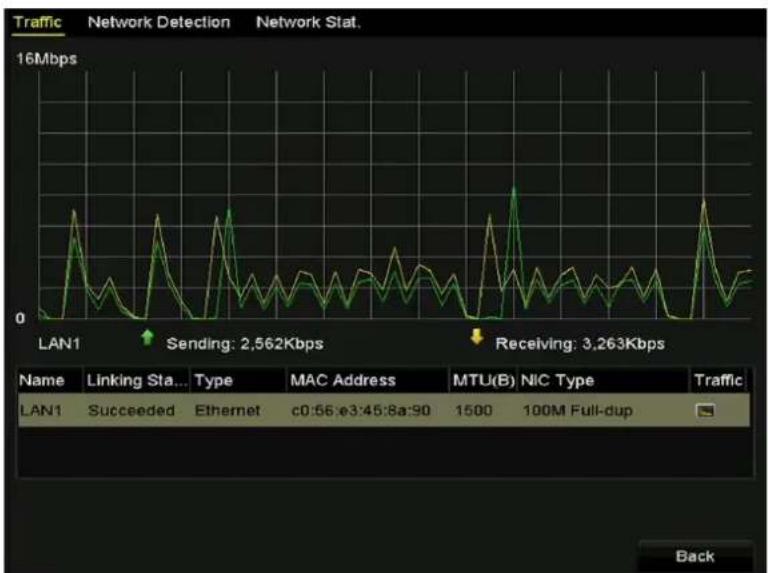Select the MTU(B) column header
Screen dimensions: 768x573
click(x=483, y=381)
